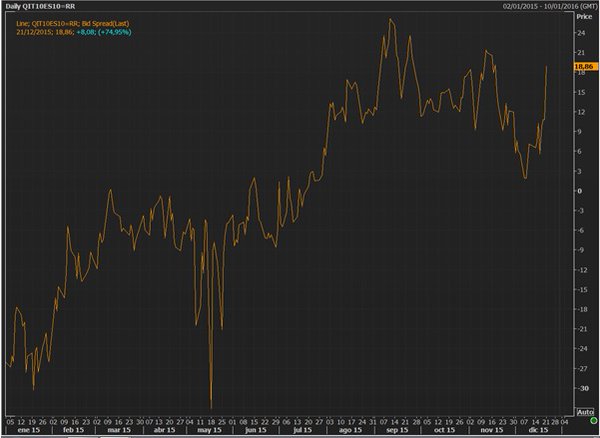Screen dimensions: 600x438
Task: Click the jun 15 month label
Action: (256, 430)
